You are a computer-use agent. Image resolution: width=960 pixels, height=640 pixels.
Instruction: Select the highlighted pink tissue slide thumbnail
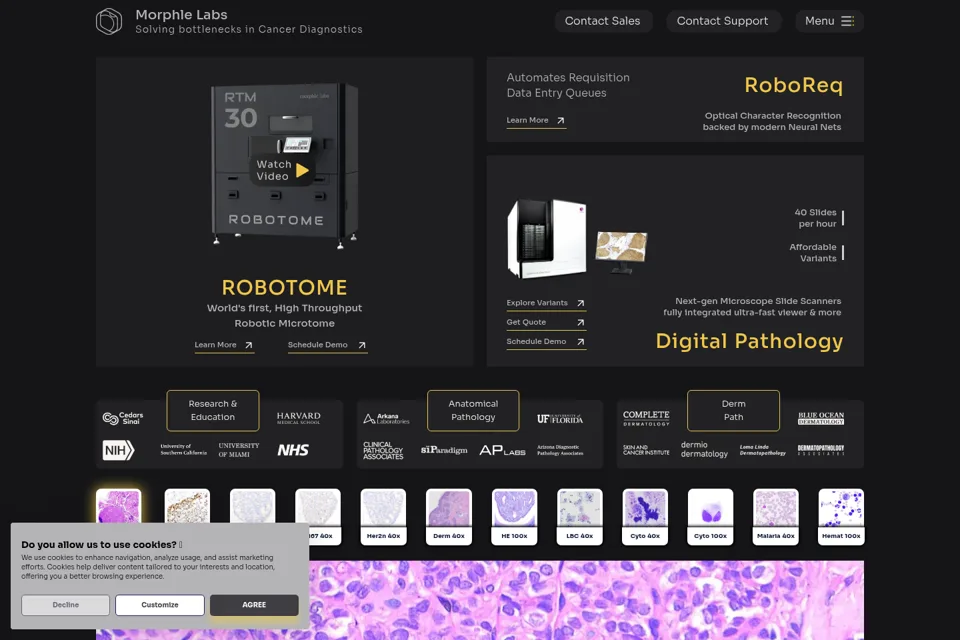click(119, 506)
